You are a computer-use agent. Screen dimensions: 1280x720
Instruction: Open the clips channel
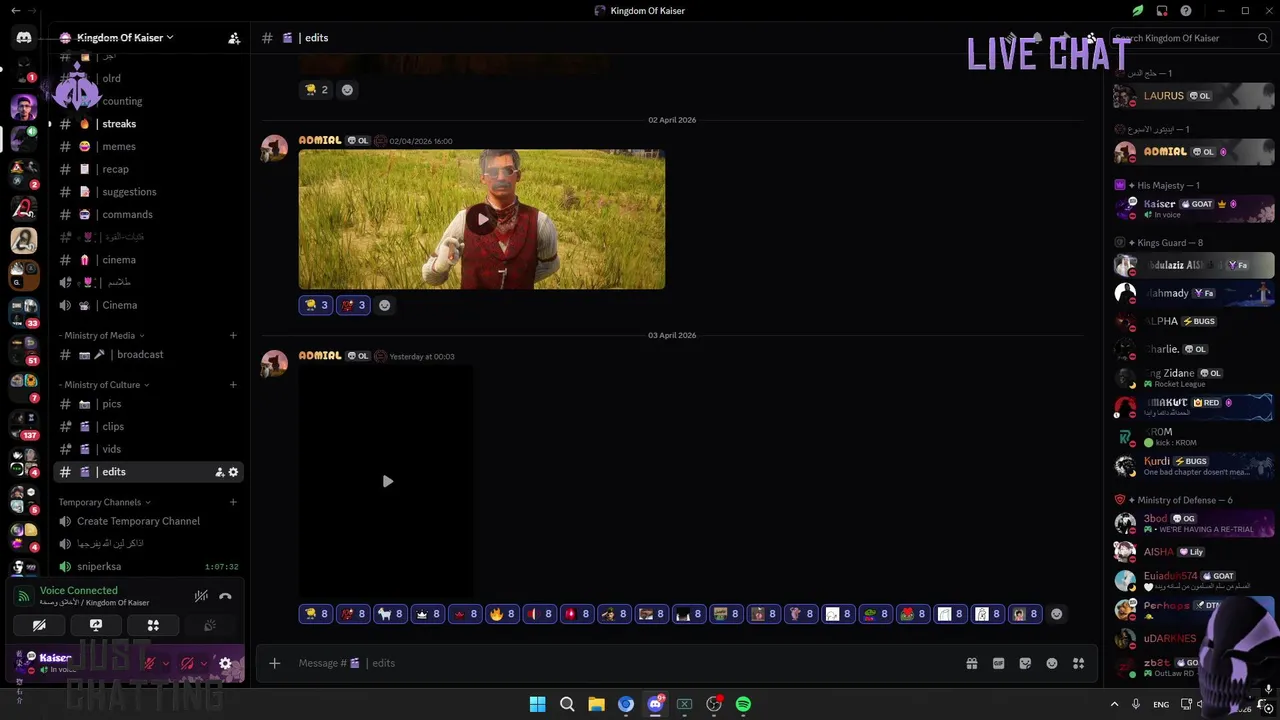[148, 427]
